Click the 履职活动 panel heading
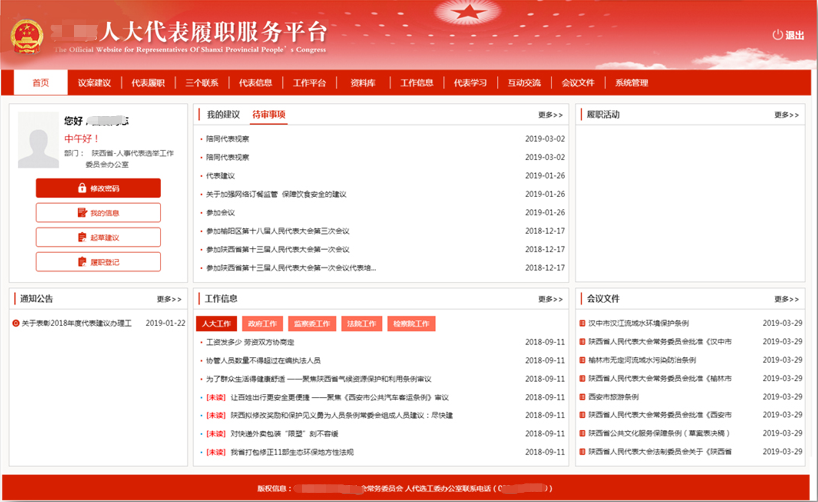 [x=603, y=114]
